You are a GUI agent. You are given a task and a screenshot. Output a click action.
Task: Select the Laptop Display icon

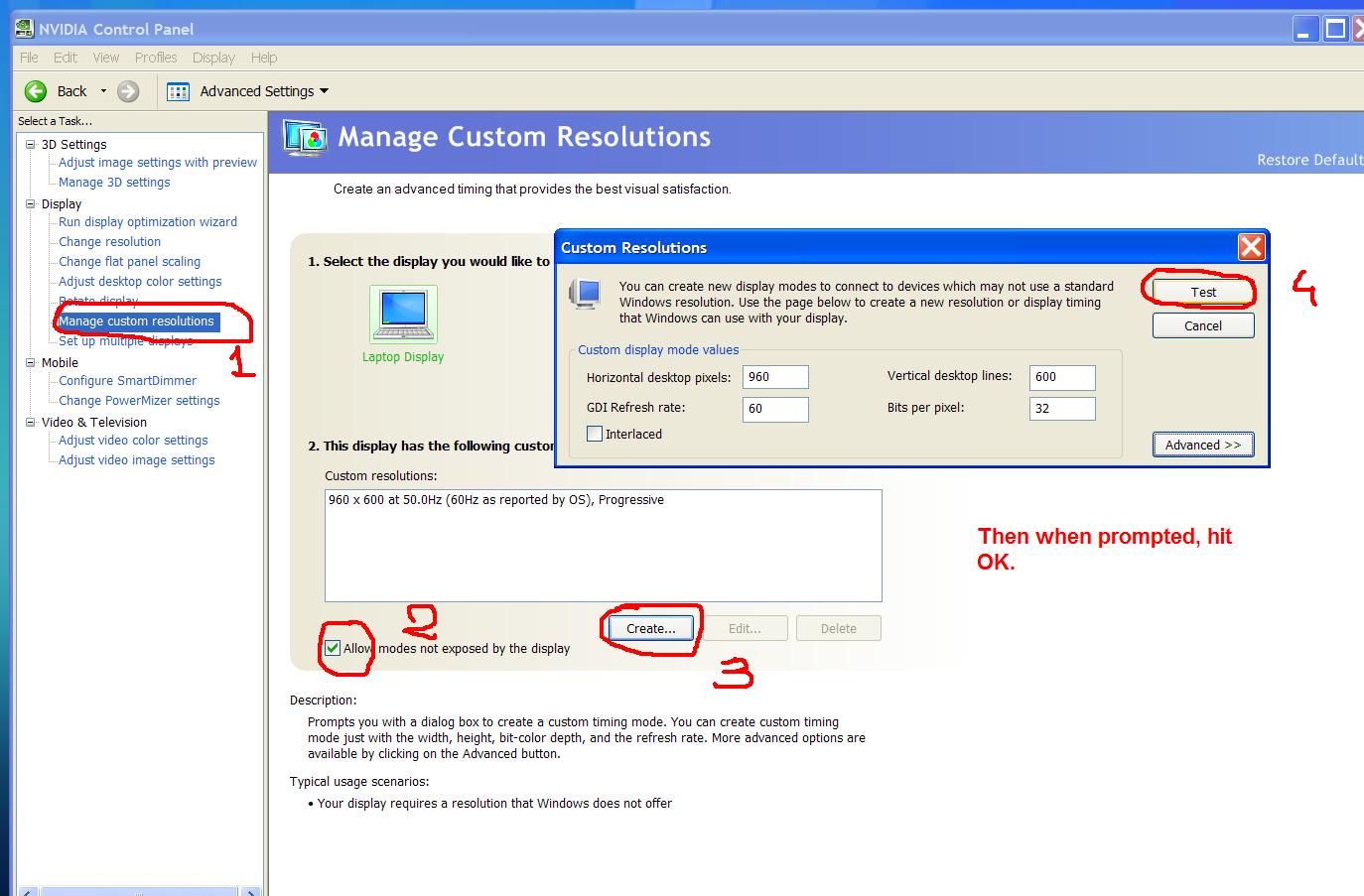(403, 315)
